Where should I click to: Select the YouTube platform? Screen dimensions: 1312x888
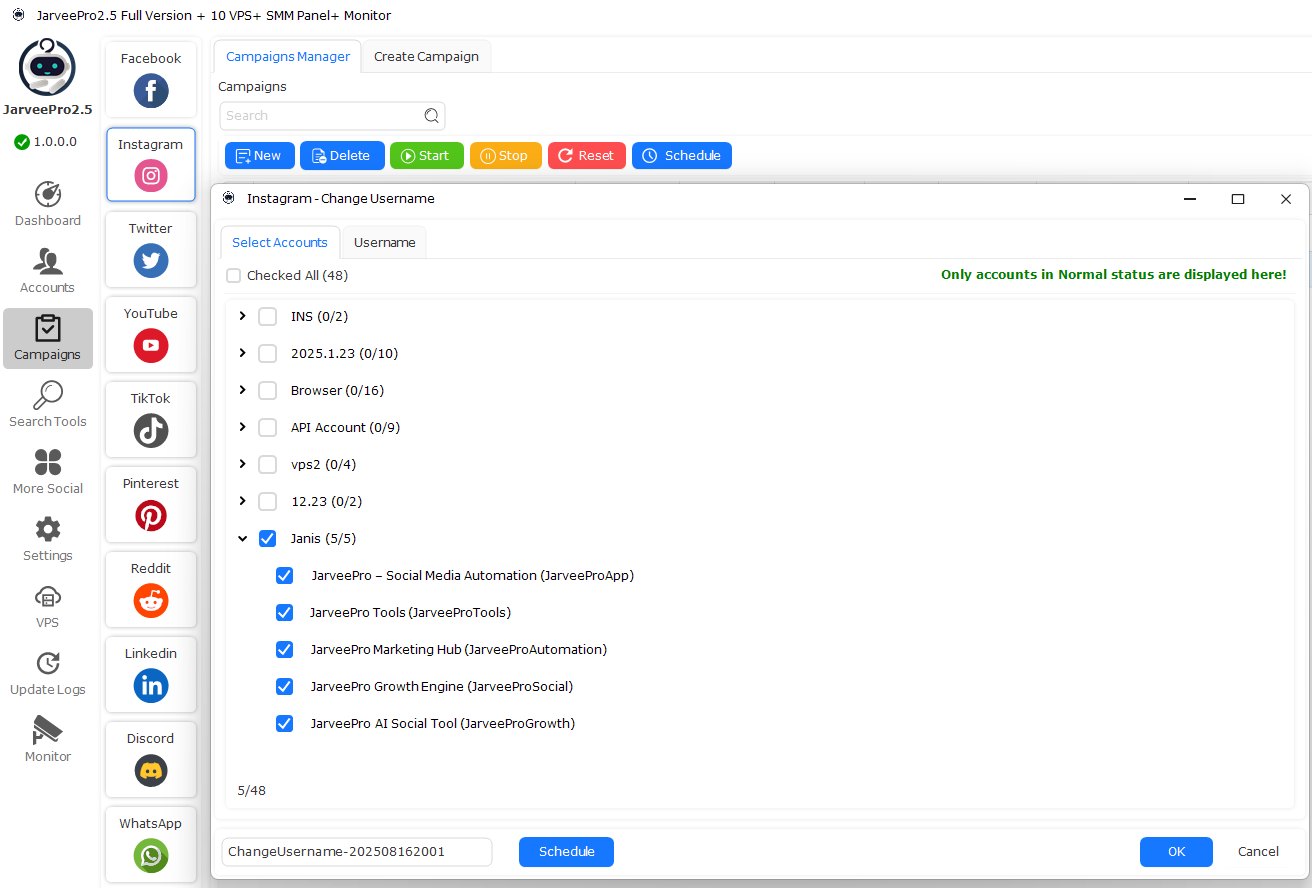(x=151, y=335)
